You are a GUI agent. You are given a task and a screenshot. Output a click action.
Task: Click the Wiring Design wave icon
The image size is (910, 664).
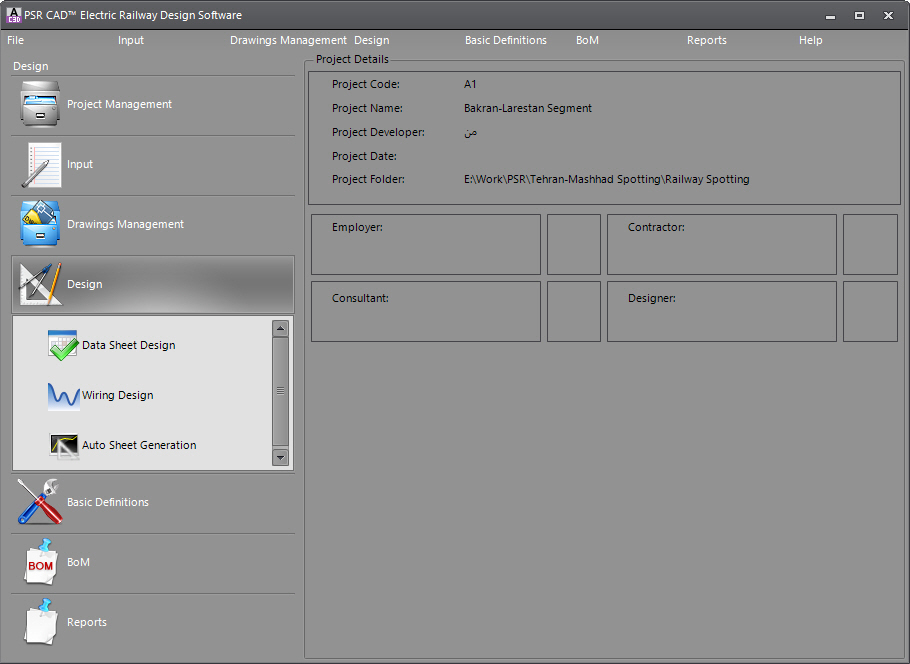click(63, 396)
